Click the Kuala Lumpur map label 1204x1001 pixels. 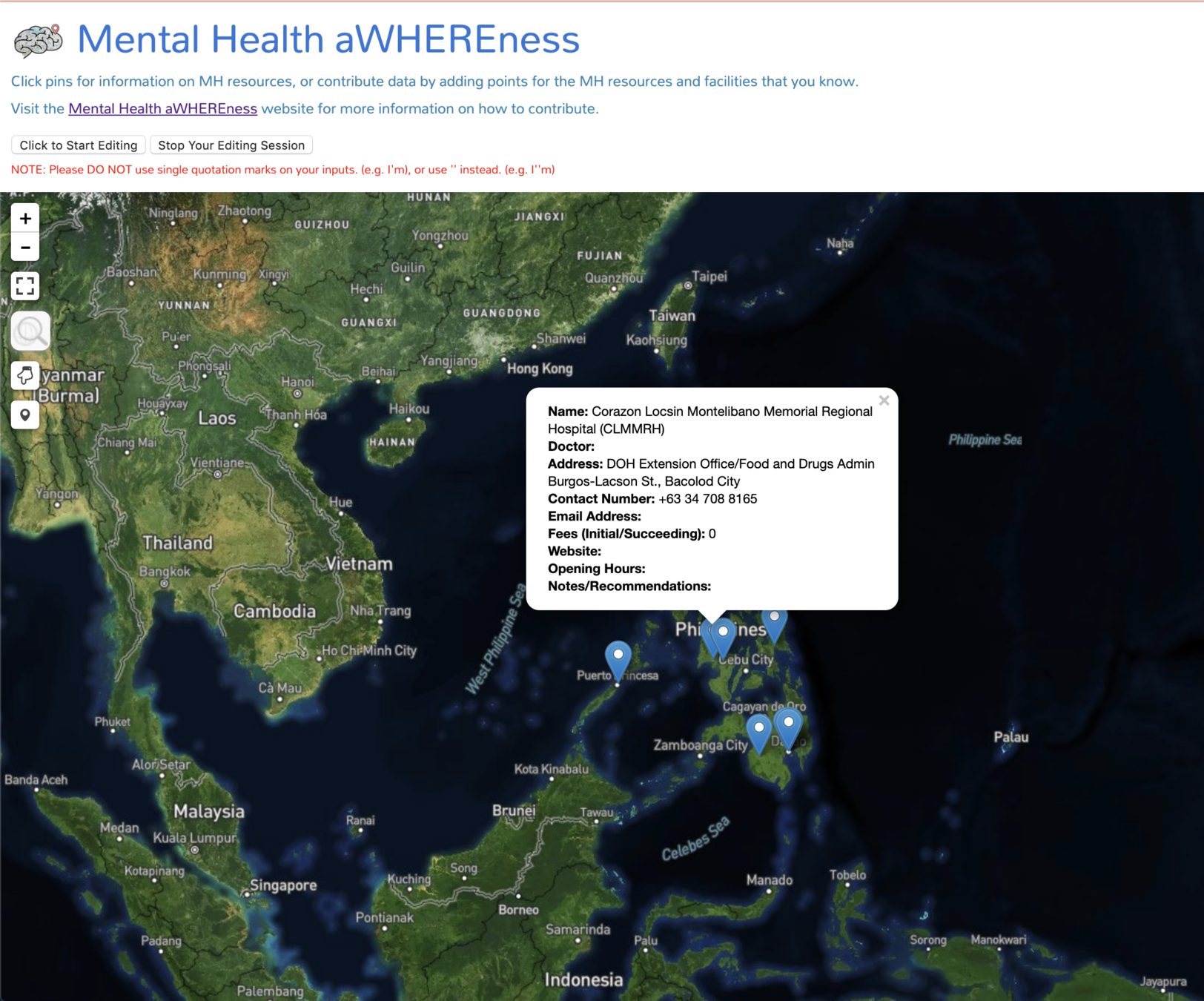tap(194, 838)
